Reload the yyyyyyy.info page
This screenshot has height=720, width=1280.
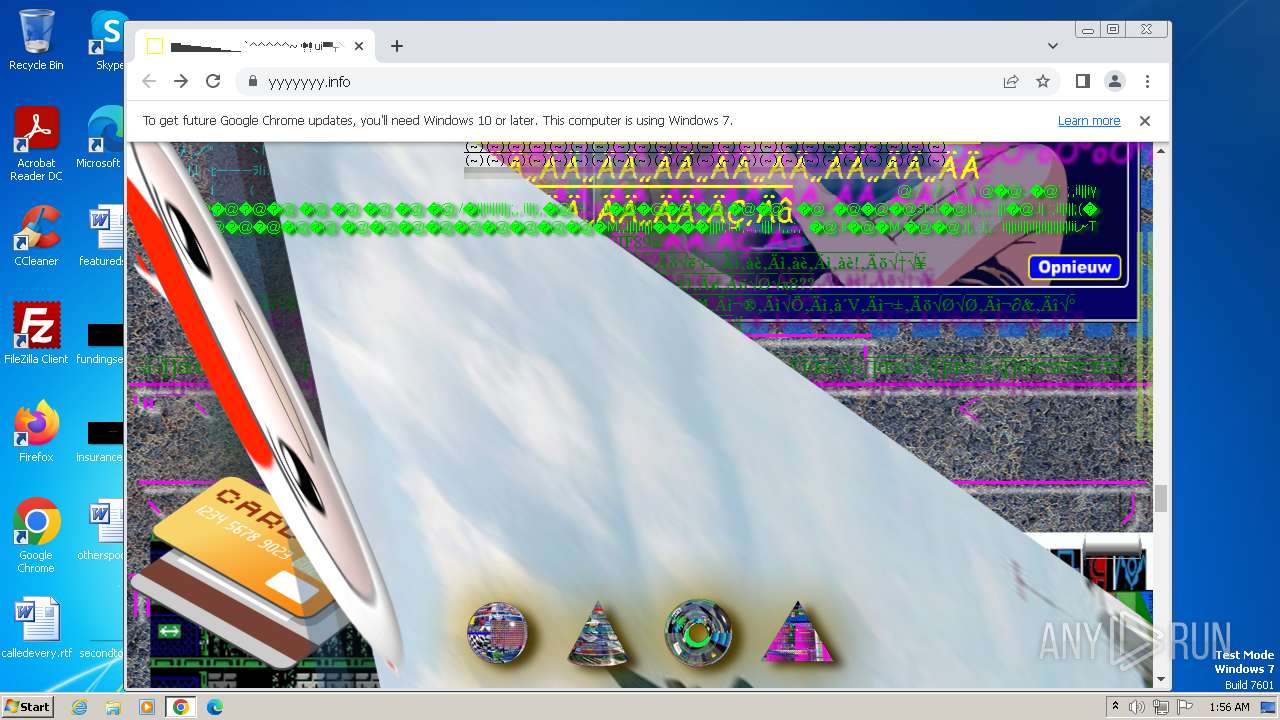(x=213, y=81)
